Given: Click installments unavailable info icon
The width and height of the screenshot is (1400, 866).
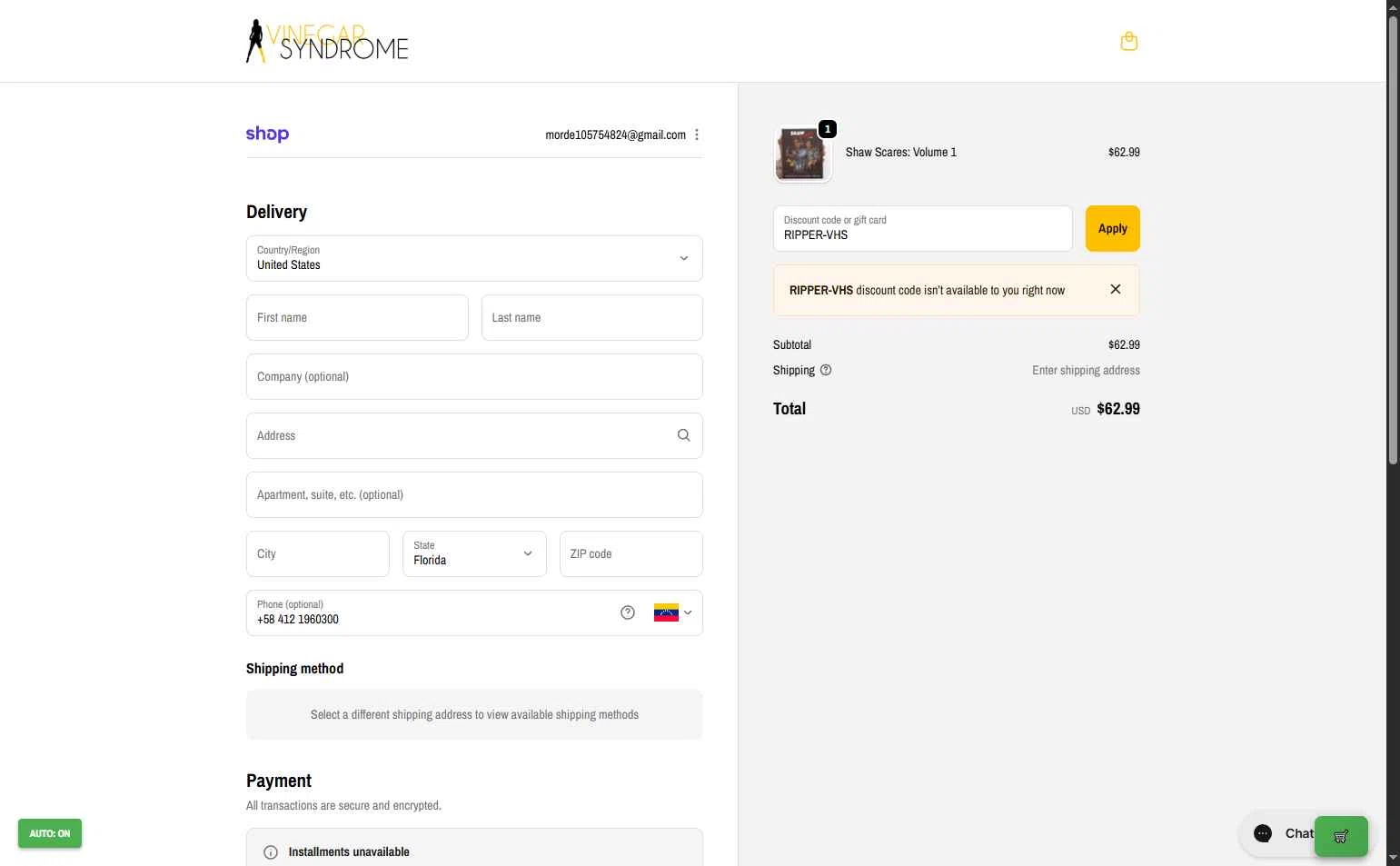Looking at the screenshot, I should click(271, 852).
